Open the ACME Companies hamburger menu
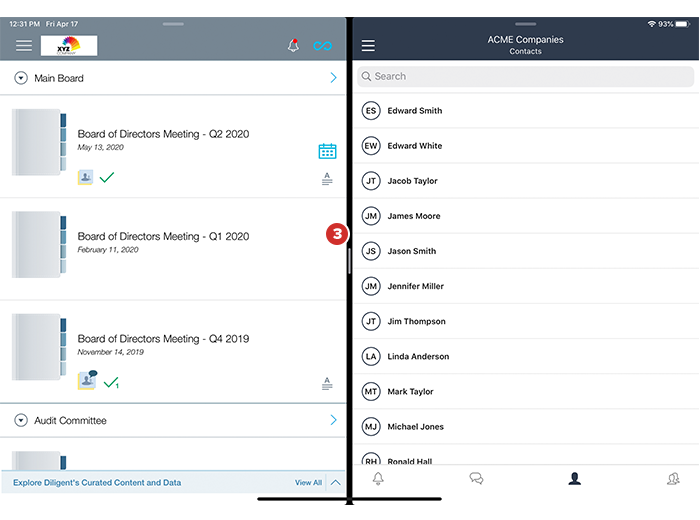 (368, 46)
